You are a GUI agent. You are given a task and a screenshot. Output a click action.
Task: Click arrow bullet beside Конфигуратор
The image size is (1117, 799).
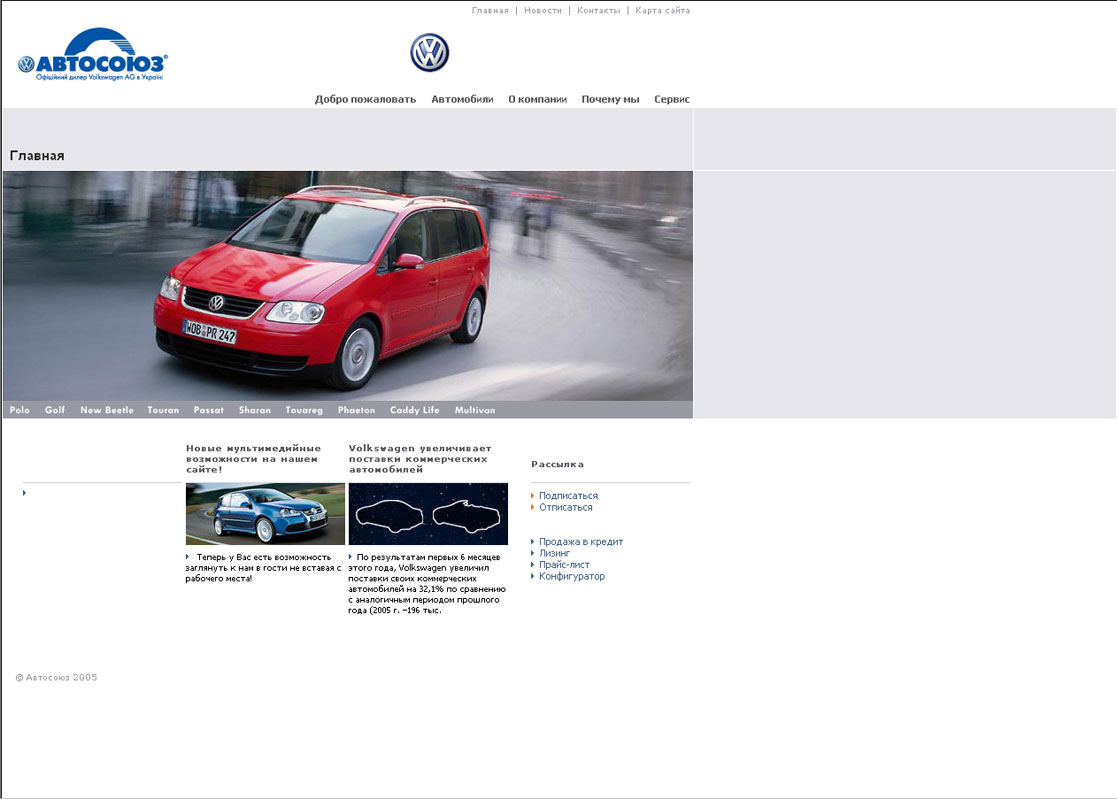coord(533,576)
